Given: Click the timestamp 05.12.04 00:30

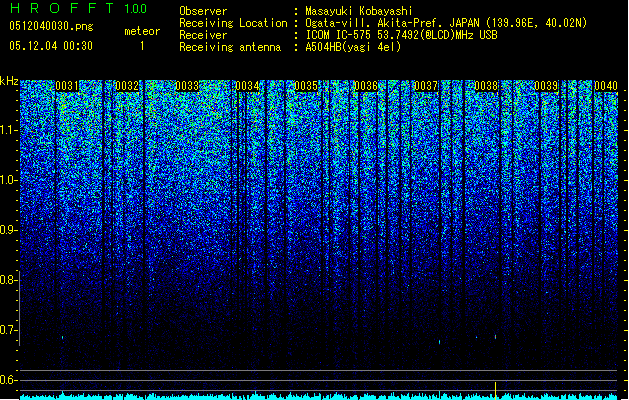Looking at the screenshot, I should [51, 46].
